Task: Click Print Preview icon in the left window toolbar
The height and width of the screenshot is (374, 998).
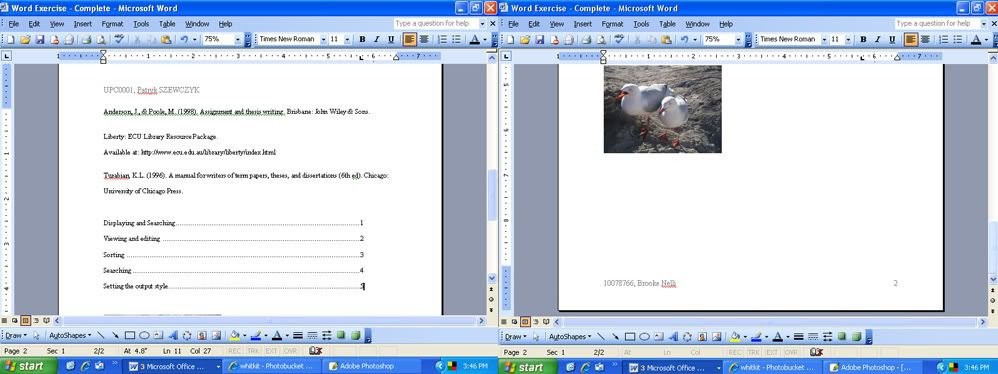Action: tap(101, 39)
